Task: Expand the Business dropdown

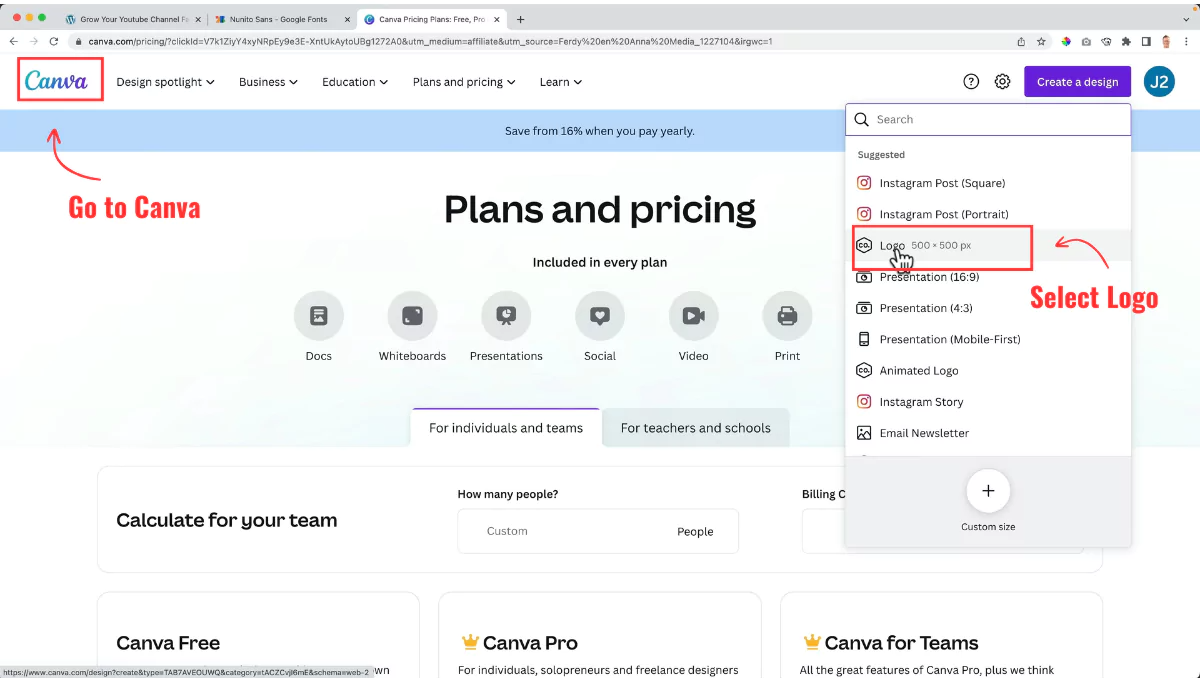Action: point(268,82)
